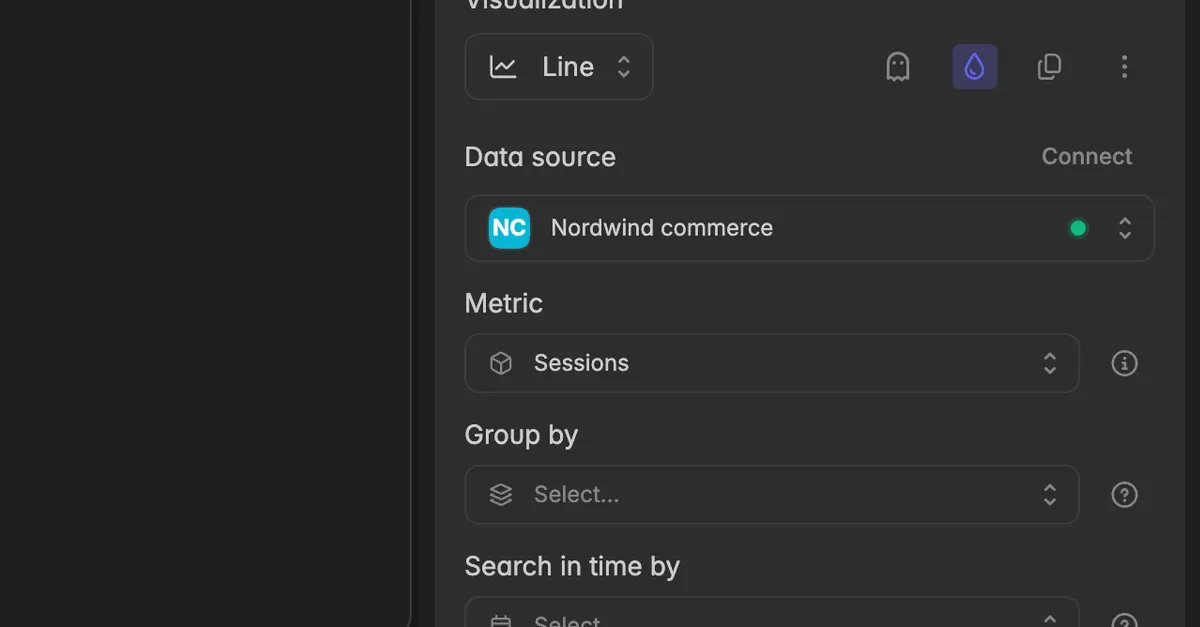The width and height of the screenshot is (1200, 627).
Task: Click the Connect link next to Data source
Action: (x=1087, y=157)
